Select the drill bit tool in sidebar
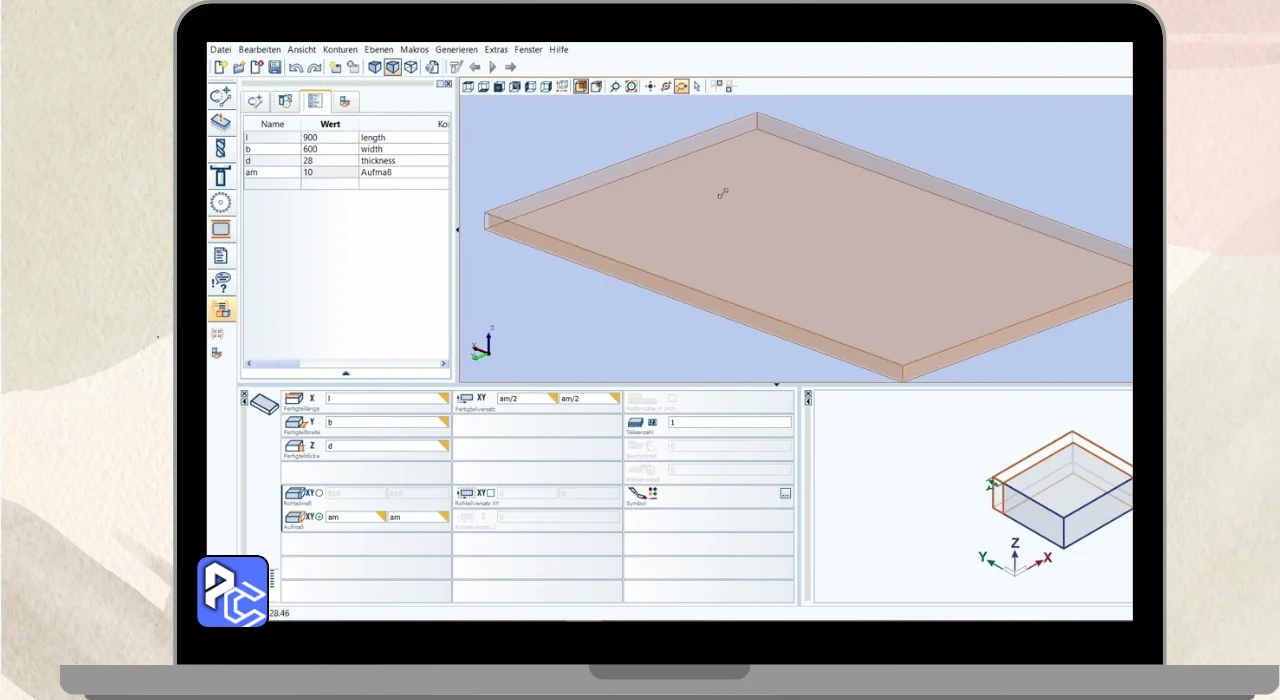The image size is (1280, 700). [x=221, y=149]
